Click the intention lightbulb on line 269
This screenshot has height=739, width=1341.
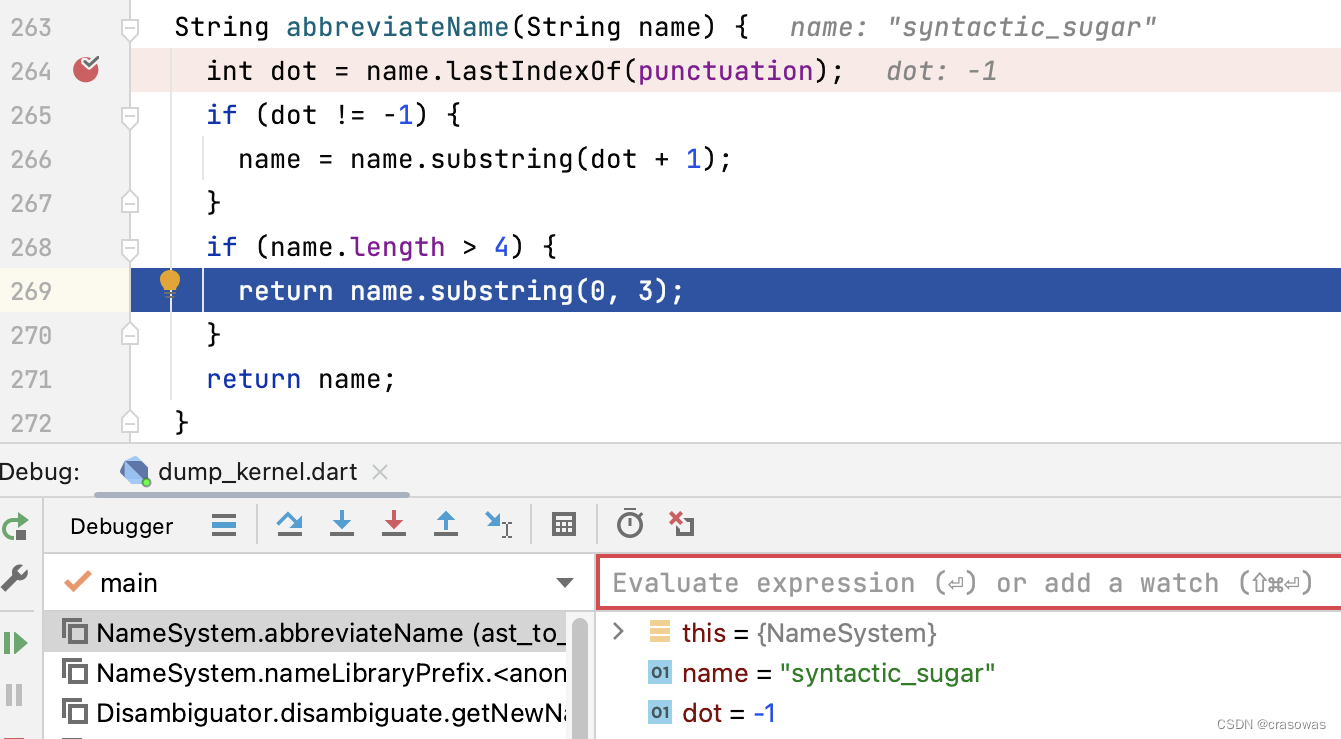click(170, 282)
